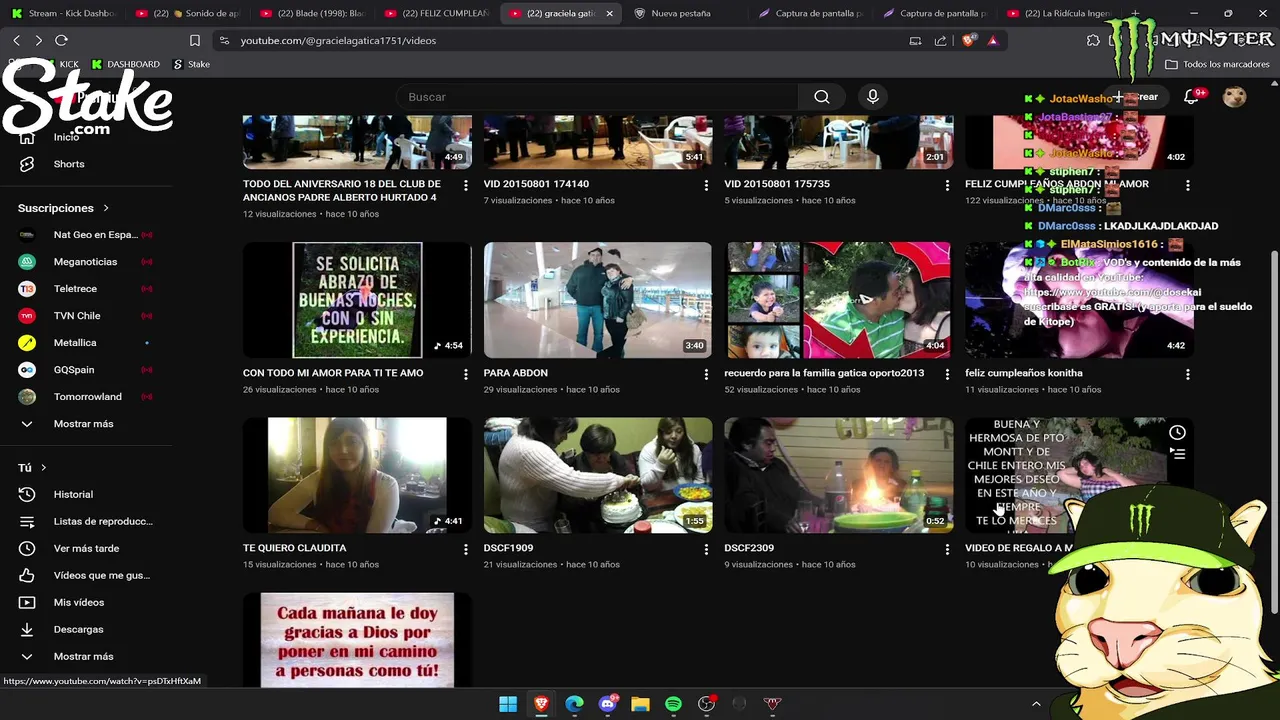
Task: Reload the page with refresh icon
Action: point(61,40)
